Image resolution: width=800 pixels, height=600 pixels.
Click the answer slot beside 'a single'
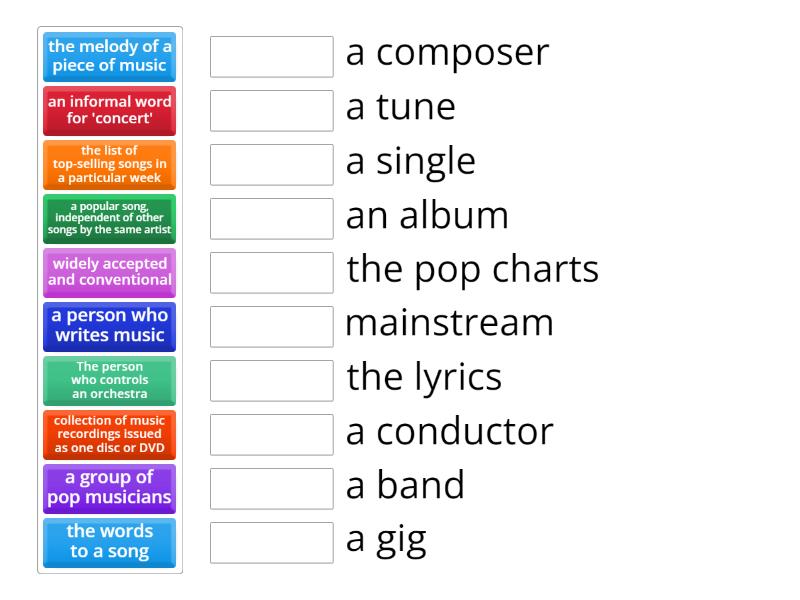pos(271,165)
